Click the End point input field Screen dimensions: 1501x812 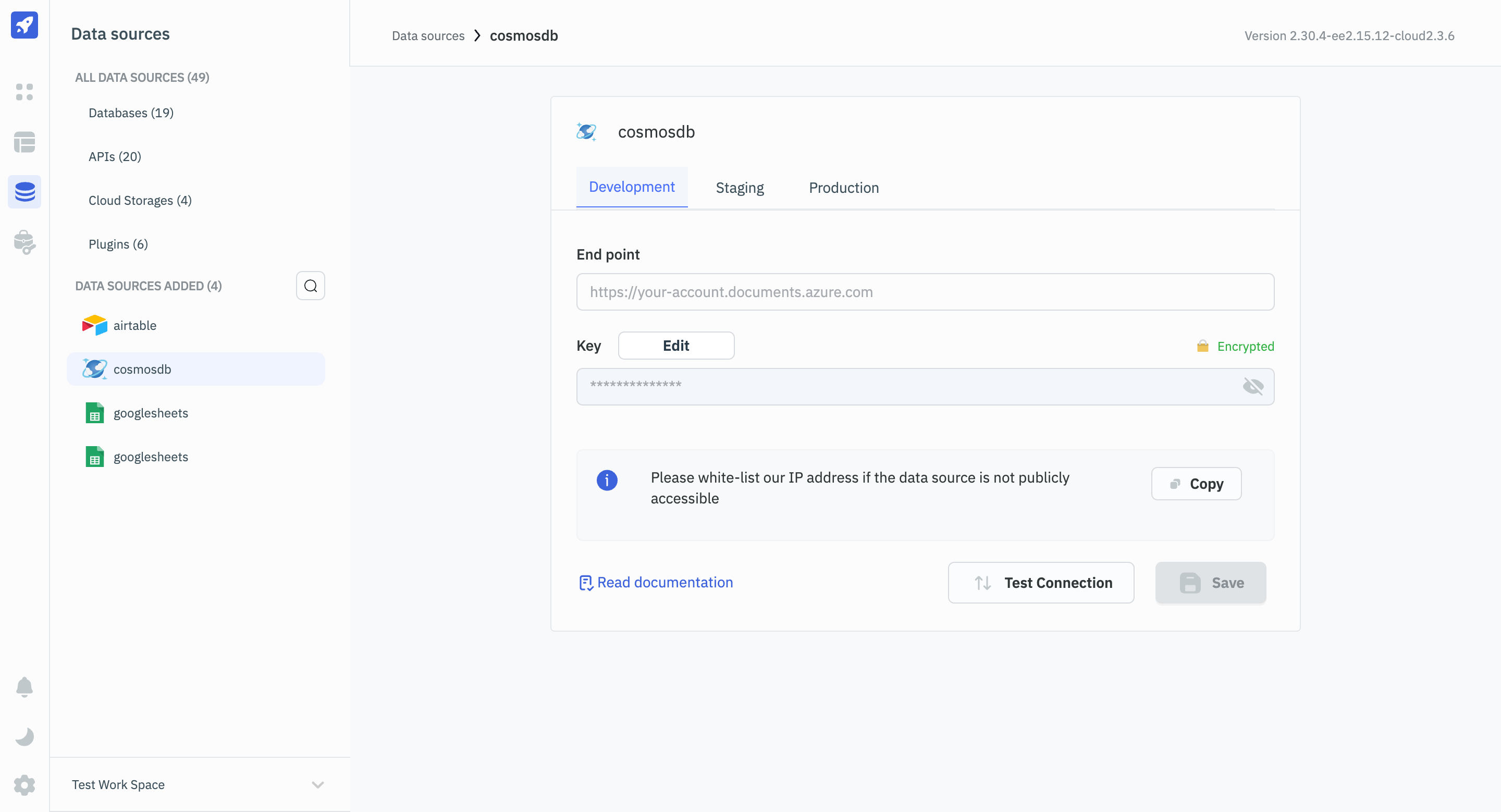click(925, 291)
